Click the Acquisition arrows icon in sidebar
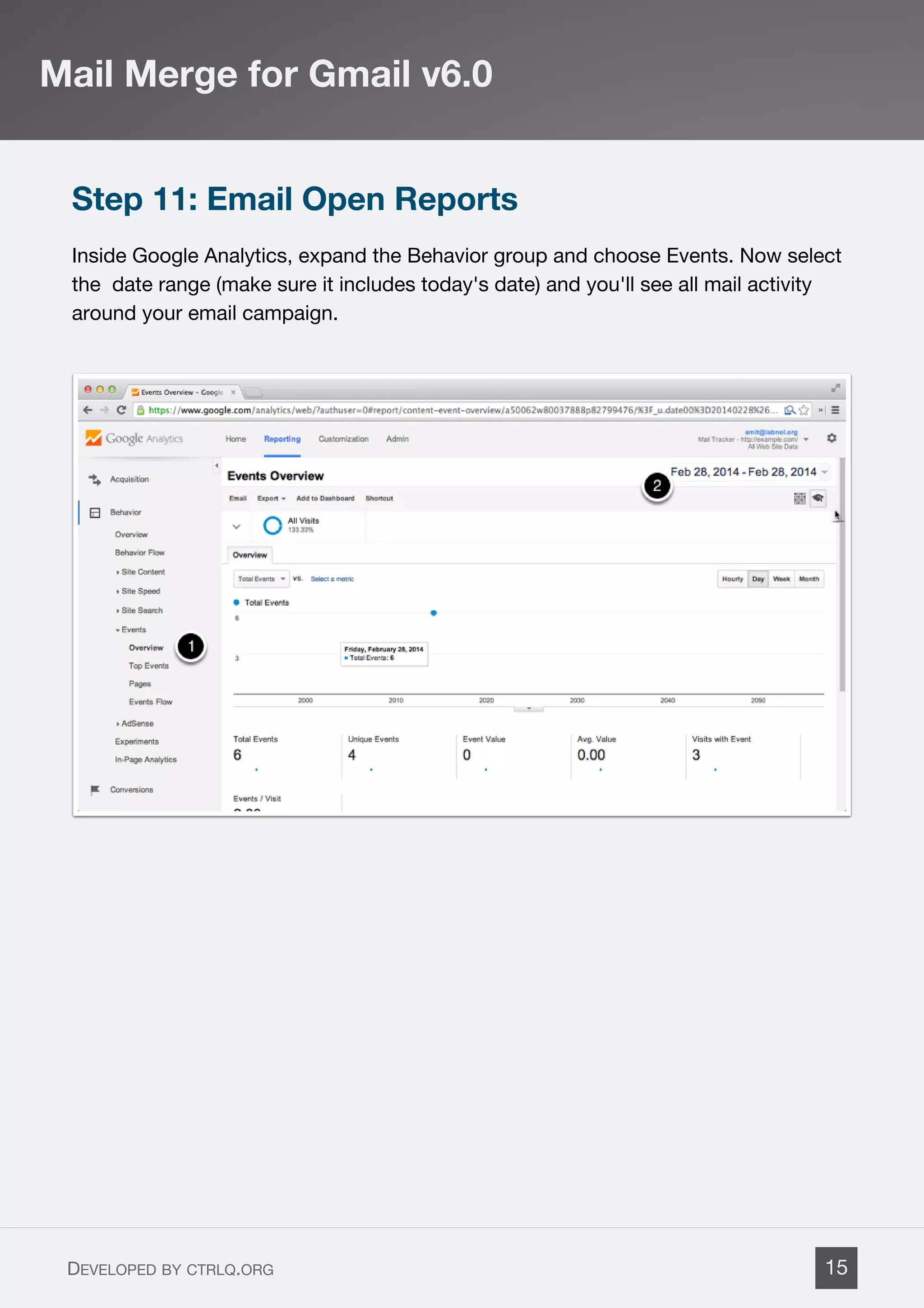924x1308 pixels. 94,479
